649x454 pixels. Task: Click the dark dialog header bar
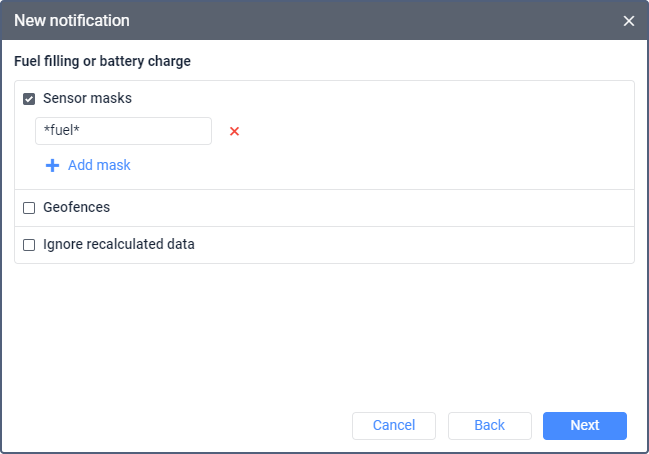[350, 21]
